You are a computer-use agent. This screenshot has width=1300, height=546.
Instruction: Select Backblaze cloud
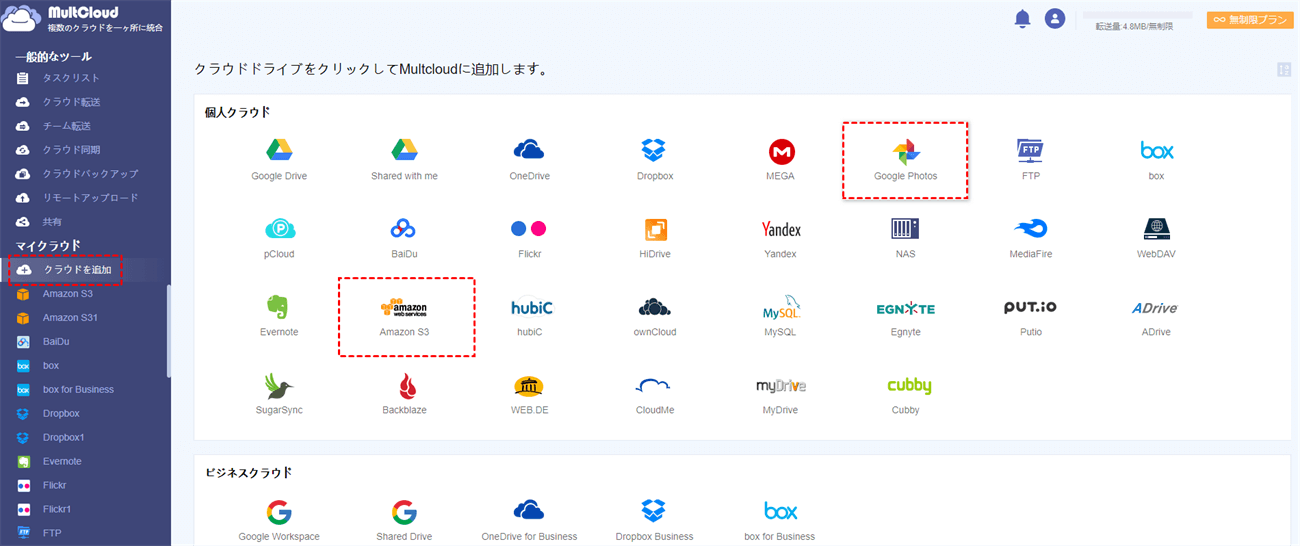coord(404,394)
